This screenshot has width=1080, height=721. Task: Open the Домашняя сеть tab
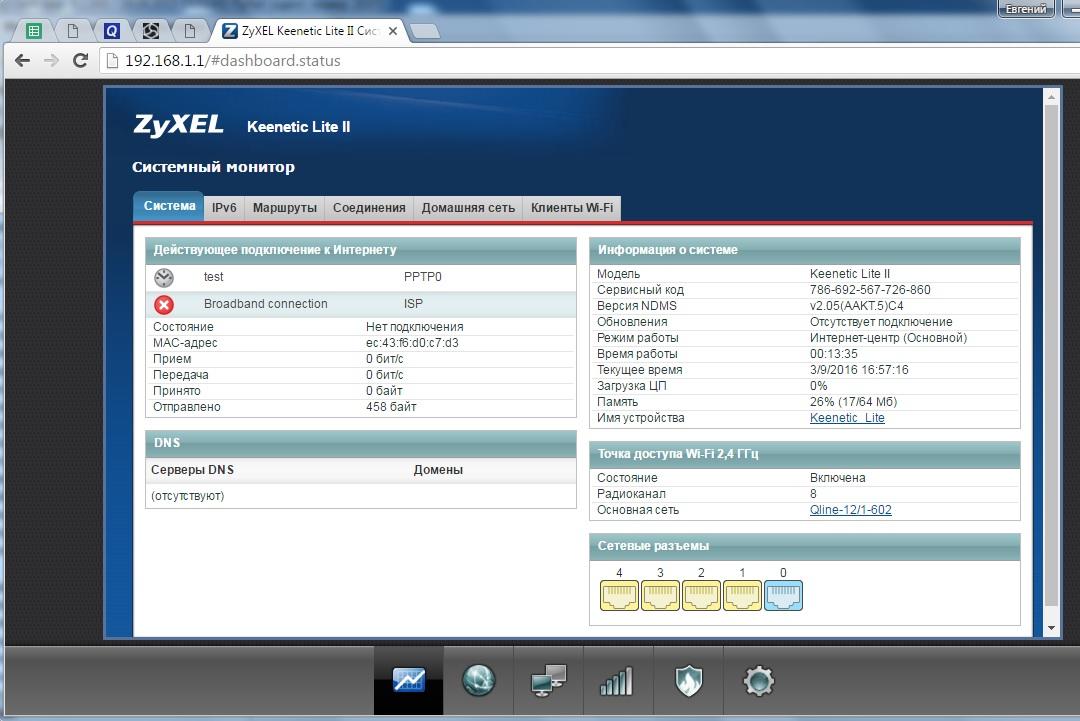pos(468,208)
